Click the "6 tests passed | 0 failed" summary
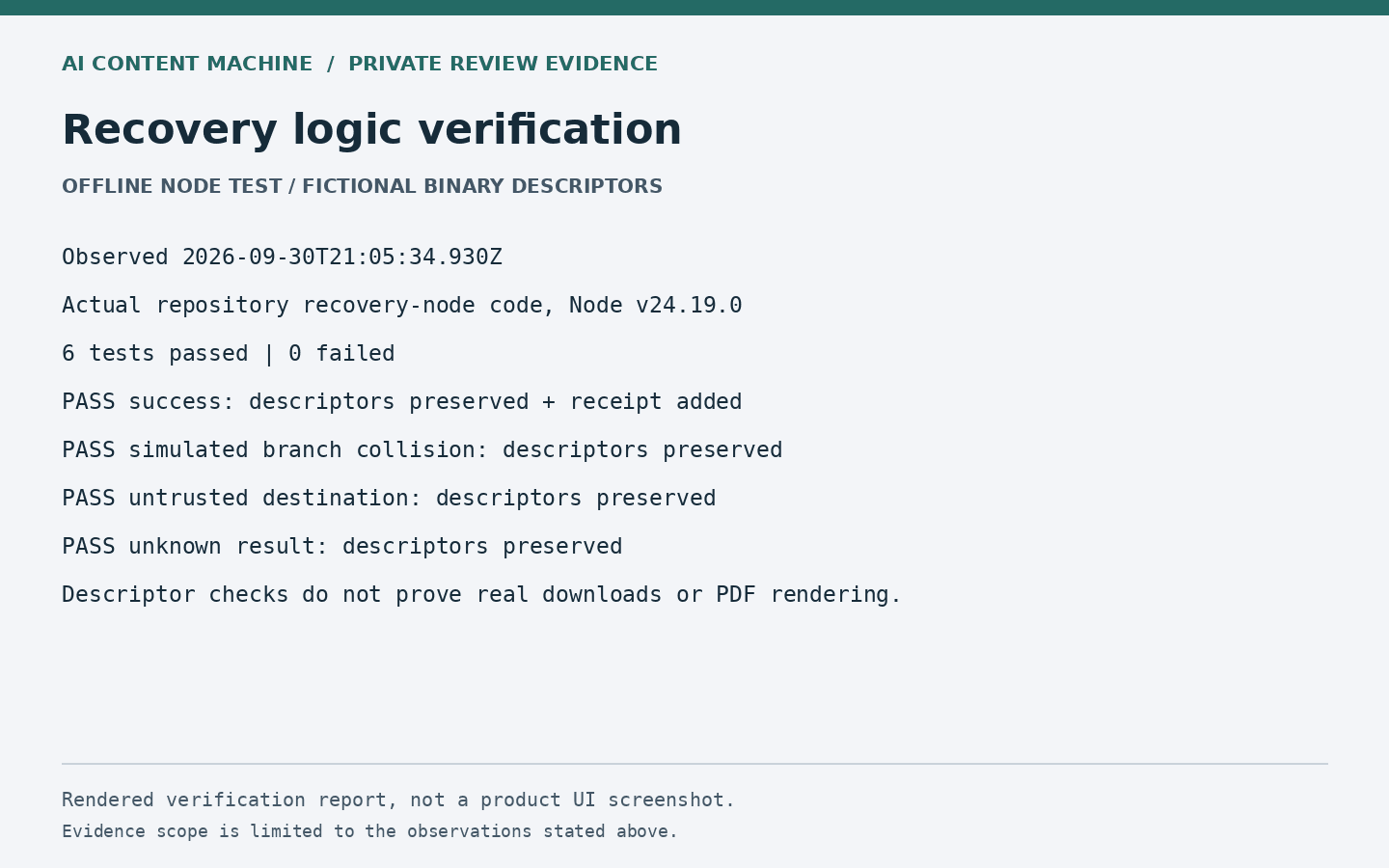The height and width of the screenshot is (868, 1389). [229, 354]
